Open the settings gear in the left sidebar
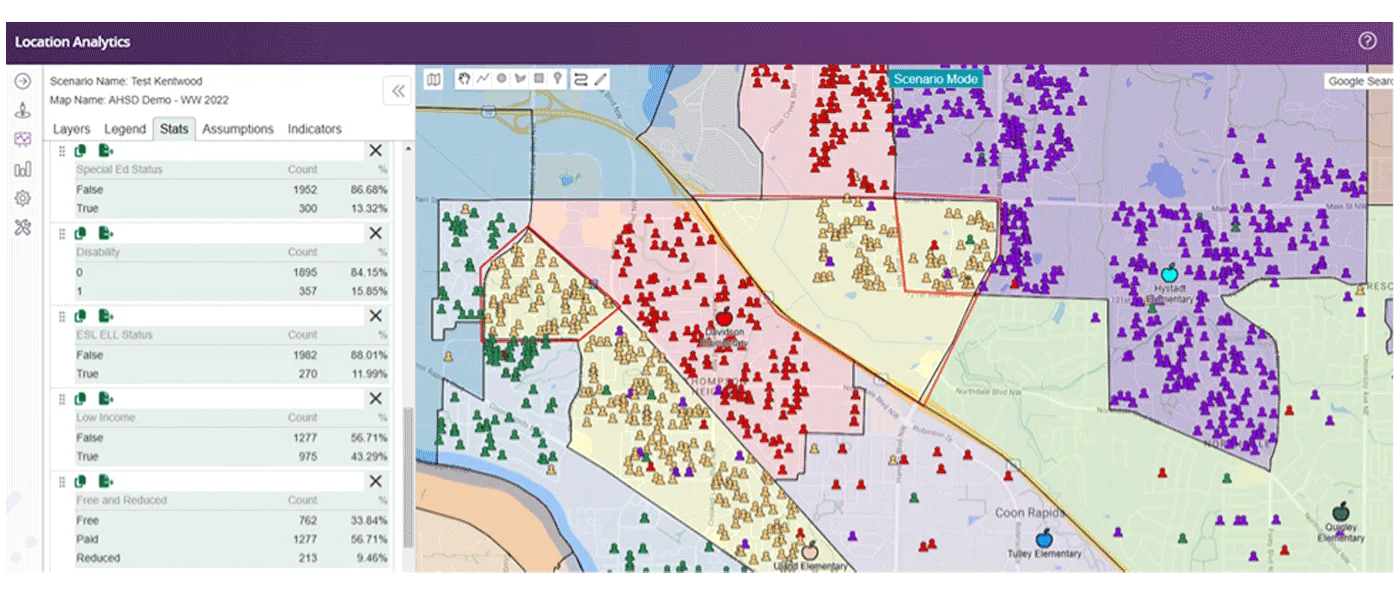1400x600 pixels. (22, 198)
